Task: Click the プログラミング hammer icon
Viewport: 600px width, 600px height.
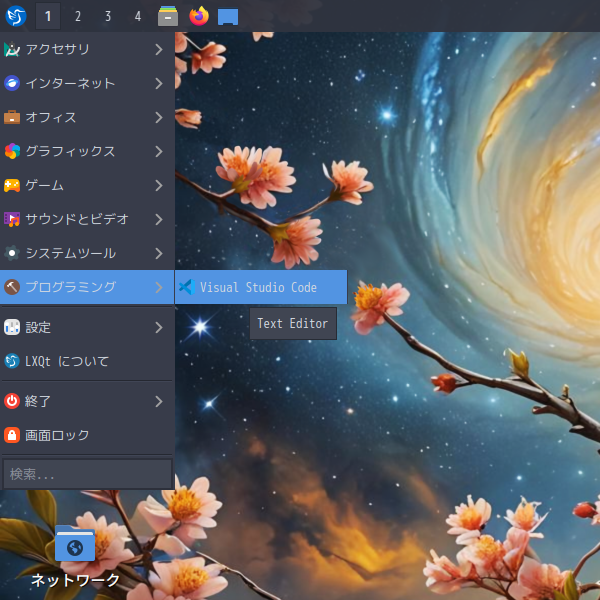Action: coord(12,287)
